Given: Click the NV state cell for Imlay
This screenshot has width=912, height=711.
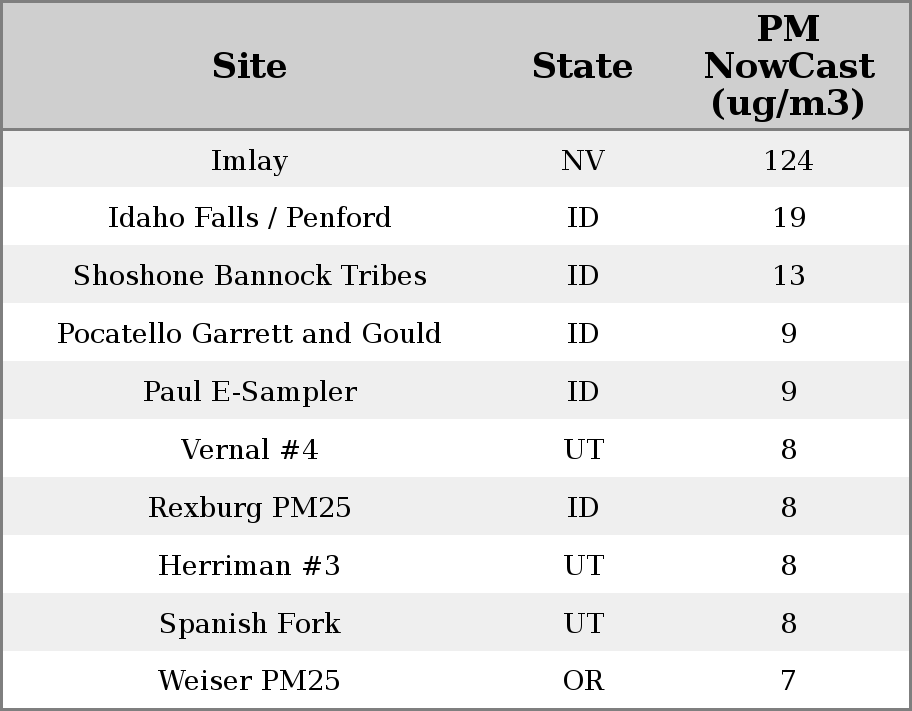Looking at the screenshot, I should pyautogui.click(x=583, y=161).
